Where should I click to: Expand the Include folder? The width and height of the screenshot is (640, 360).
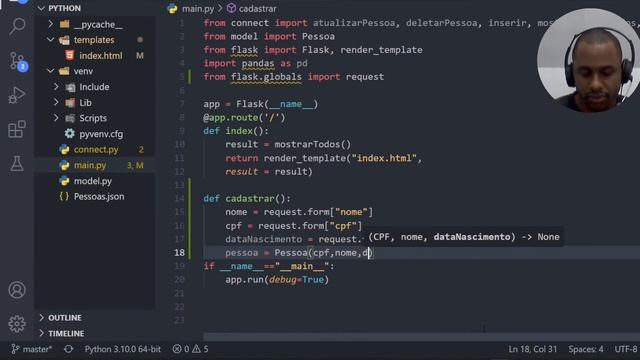[56, 87]
